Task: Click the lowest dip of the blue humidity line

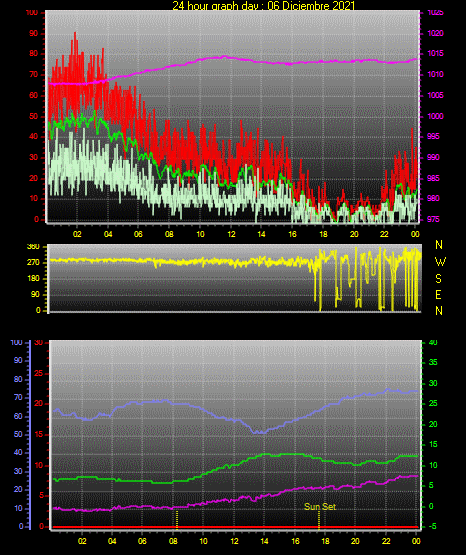Action: (x=260, y=432)
